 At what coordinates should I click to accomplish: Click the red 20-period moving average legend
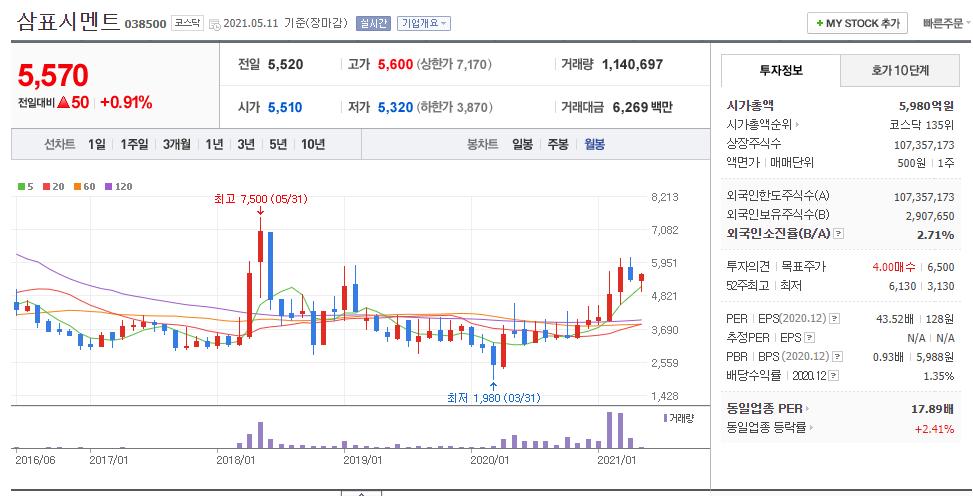pos(53,186)
